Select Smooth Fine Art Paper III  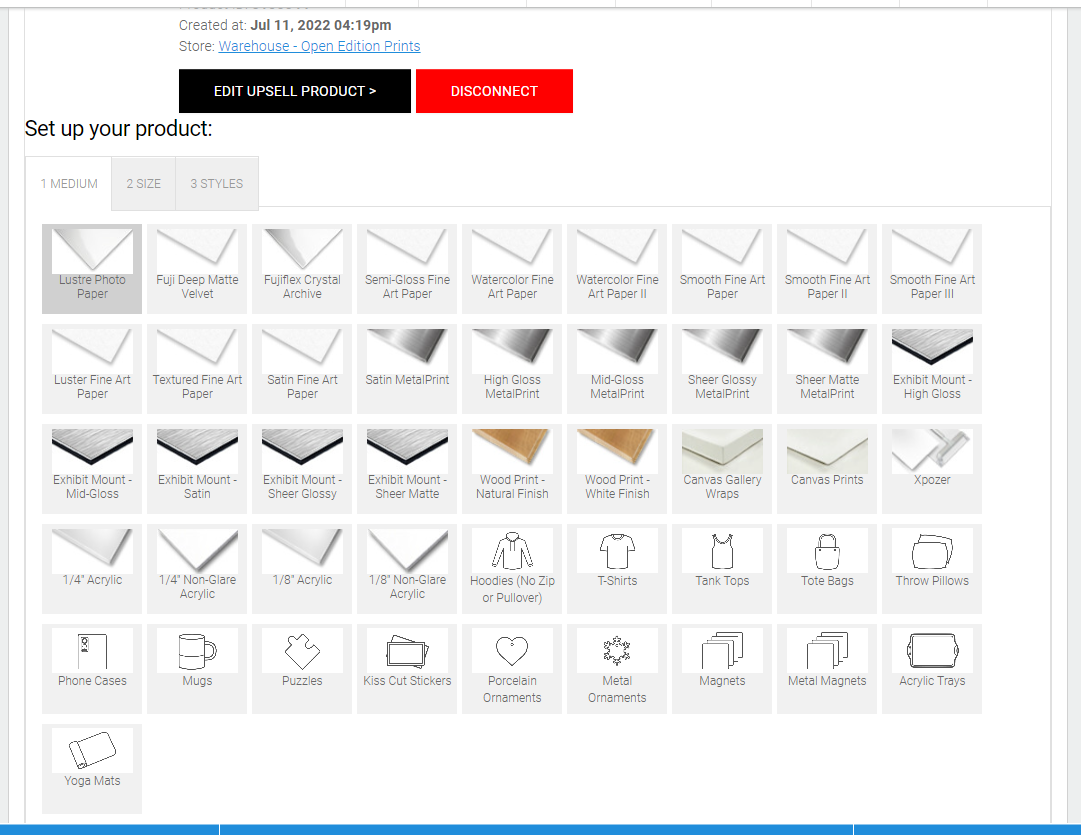(932, 269)
